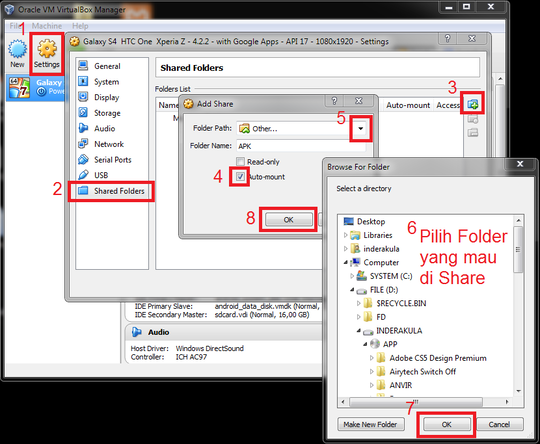540x444 pixels.
Task: Expand the SYSTEM (C:) drive
Action: (352, 276)
